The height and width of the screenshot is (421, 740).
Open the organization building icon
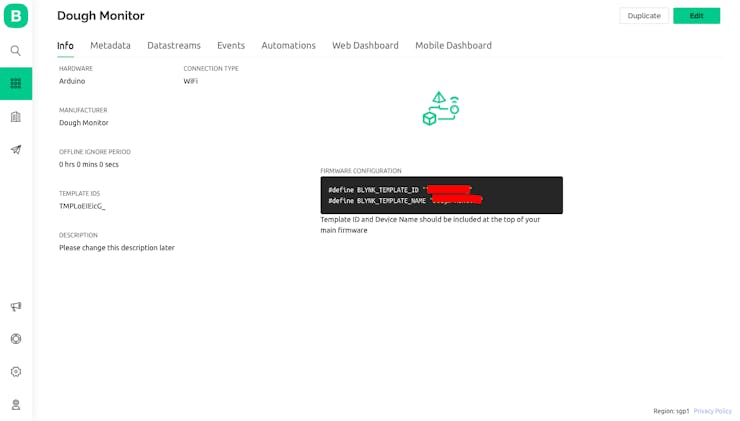click(x=16, y=117)
